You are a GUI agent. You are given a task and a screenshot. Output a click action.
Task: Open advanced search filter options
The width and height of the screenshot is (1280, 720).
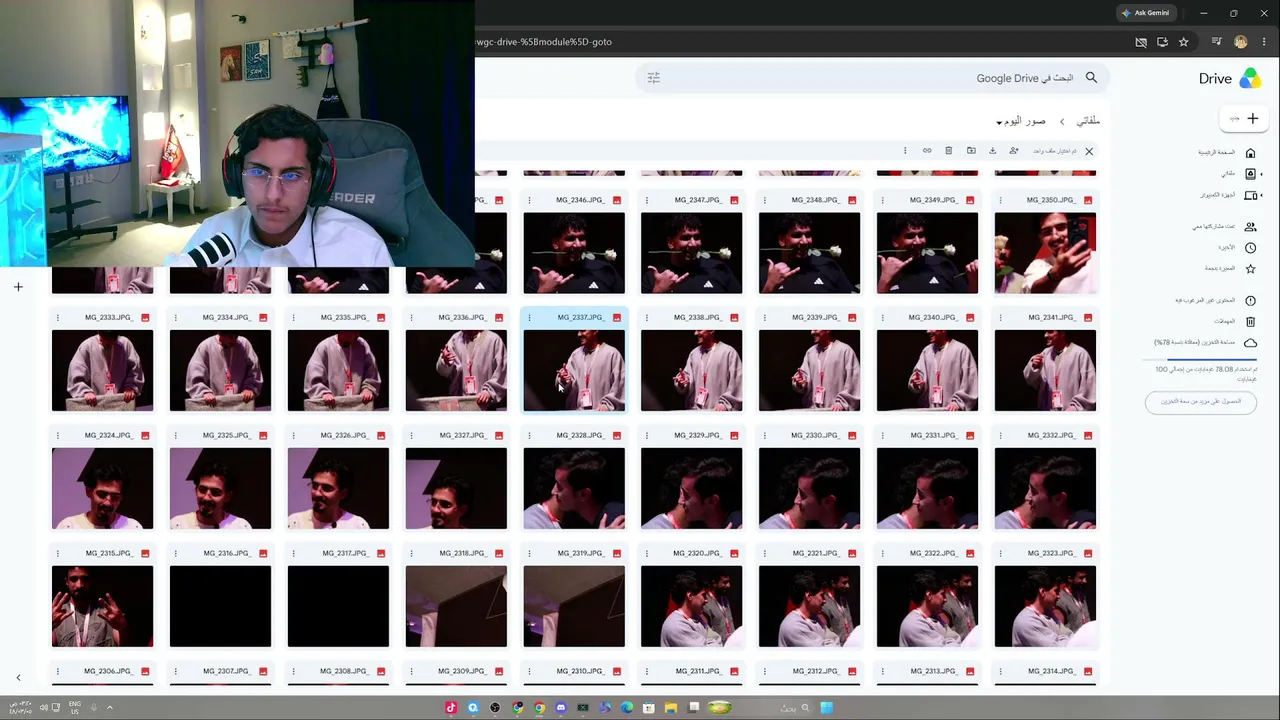point(654,78)
